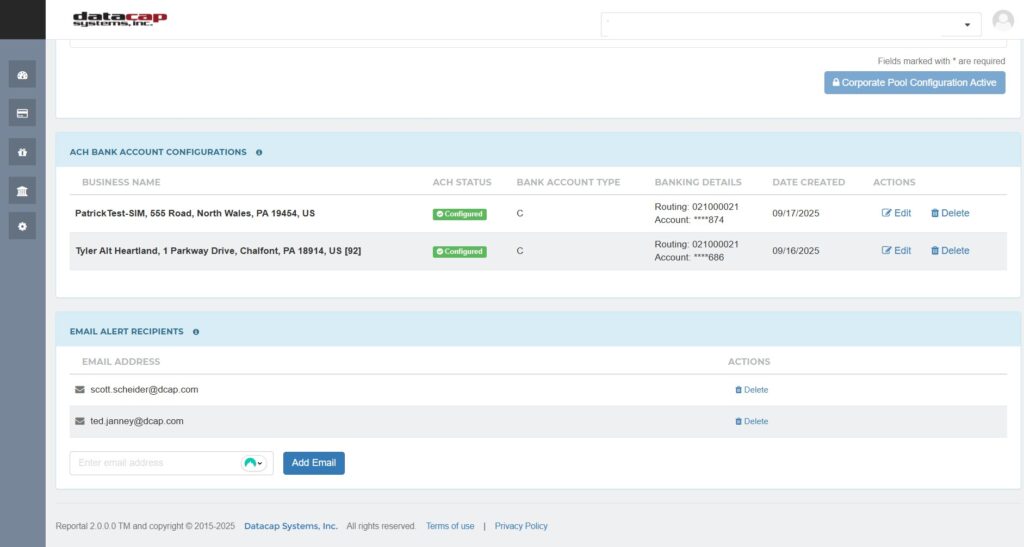Remove ted.janney@dcap.com from alert recipients
1024x547 pixels.
pyautogui.click(x=751, y=422)
